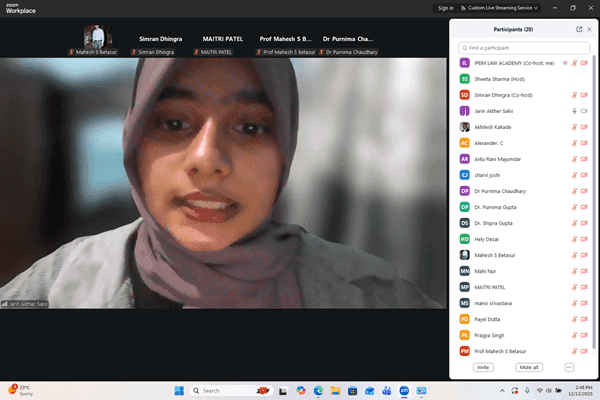Select Jarin Akther Salvi in participant list
This screenshot has width=600, height=400.
point(524,111)
